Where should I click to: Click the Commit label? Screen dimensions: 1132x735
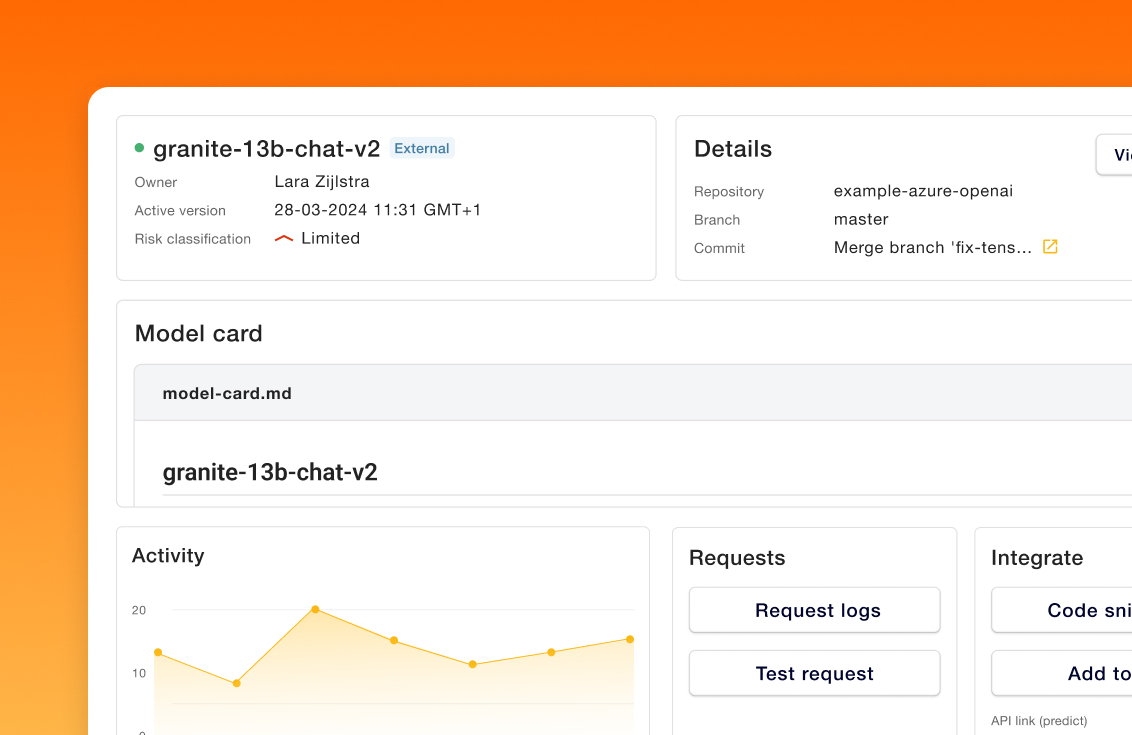click(719, 248)
